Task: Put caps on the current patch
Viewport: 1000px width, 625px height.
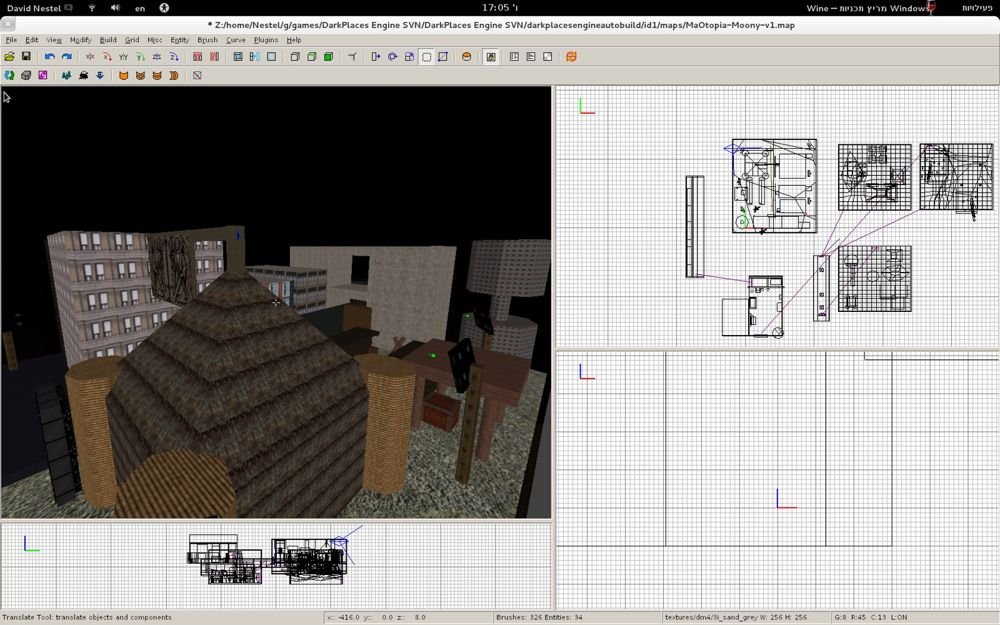Action: (x=467, y=57)
